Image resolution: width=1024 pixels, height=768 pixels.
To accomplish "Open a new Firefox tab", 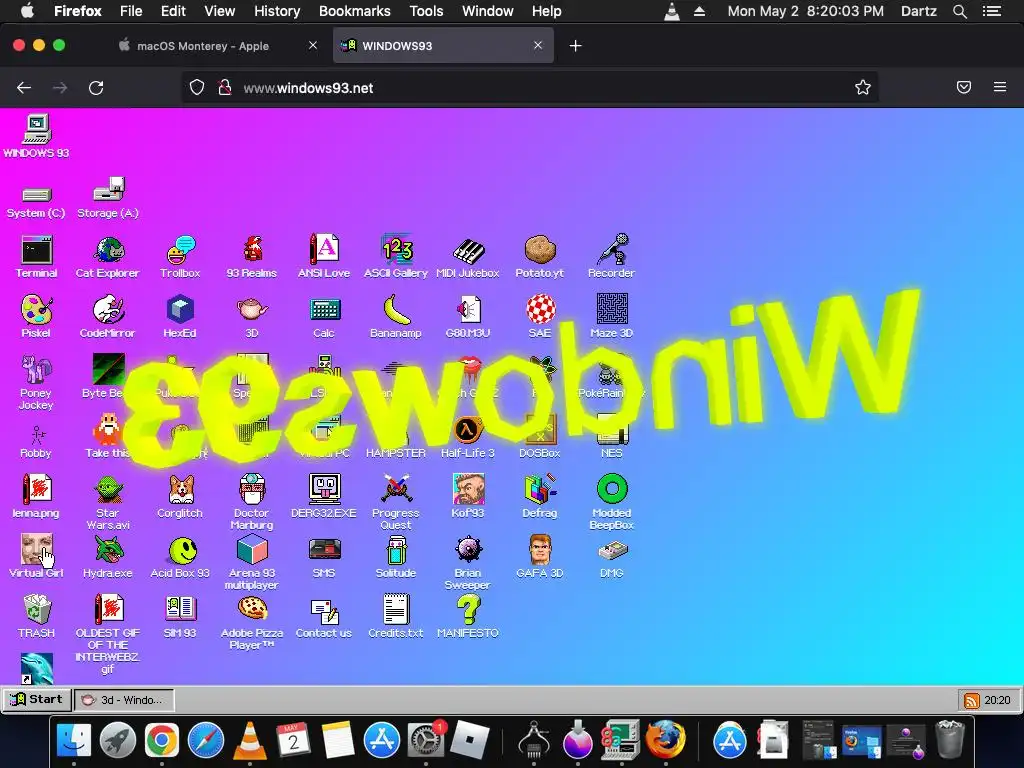I will click(575, 46).
